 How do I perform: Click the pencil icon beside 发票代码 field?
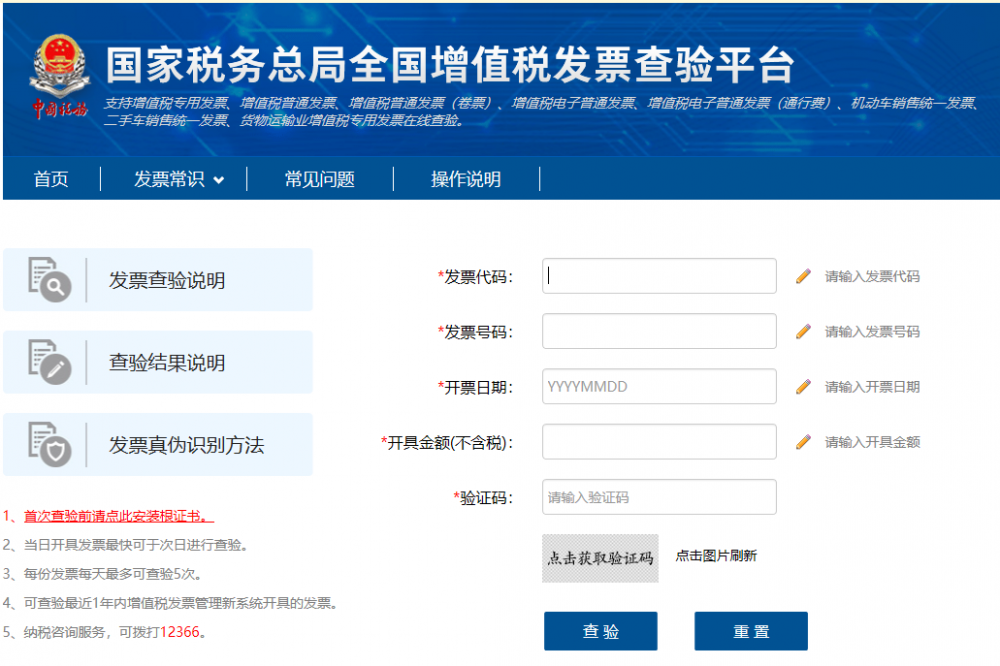803,277
